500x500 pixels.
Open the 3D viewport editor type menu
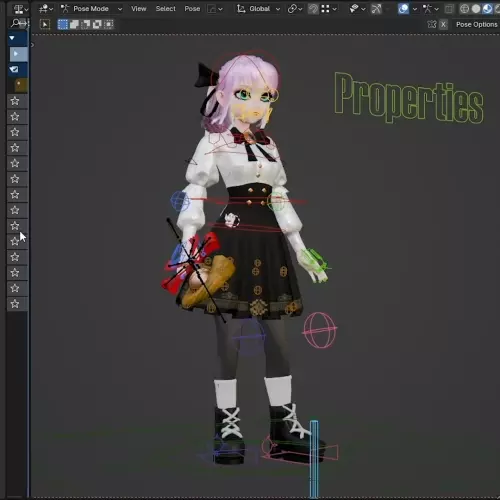tap(46, 9)
